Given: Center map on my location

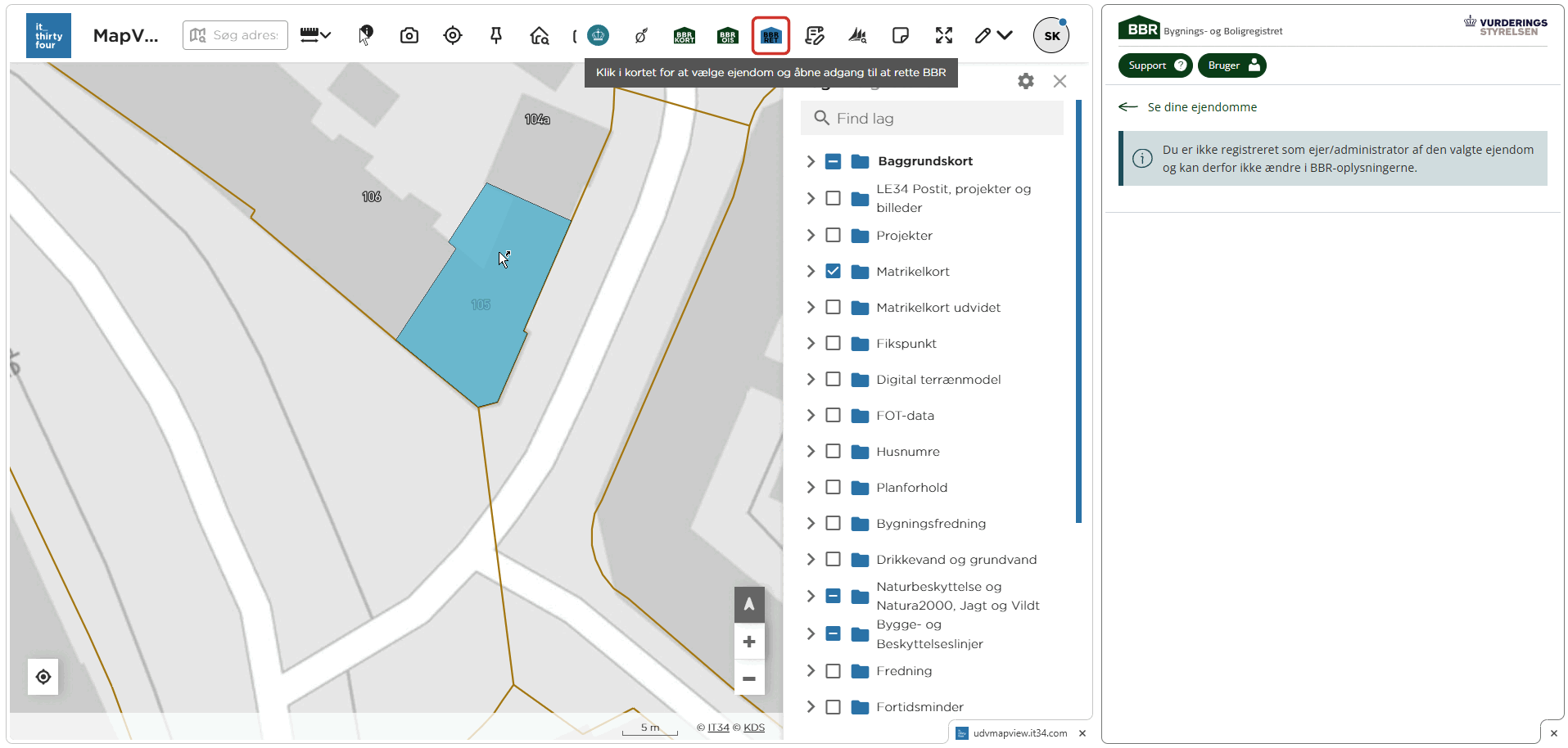Looking at the screenshot, I should pyautogui.click(x=43, y=677).
